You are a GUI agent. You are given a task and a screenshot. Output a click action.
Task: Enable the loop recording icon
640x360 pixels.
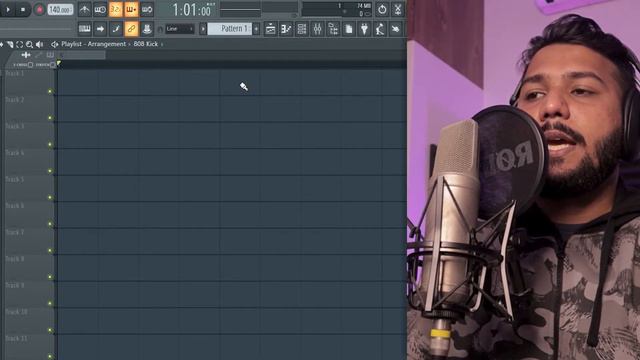coord(147,9)
